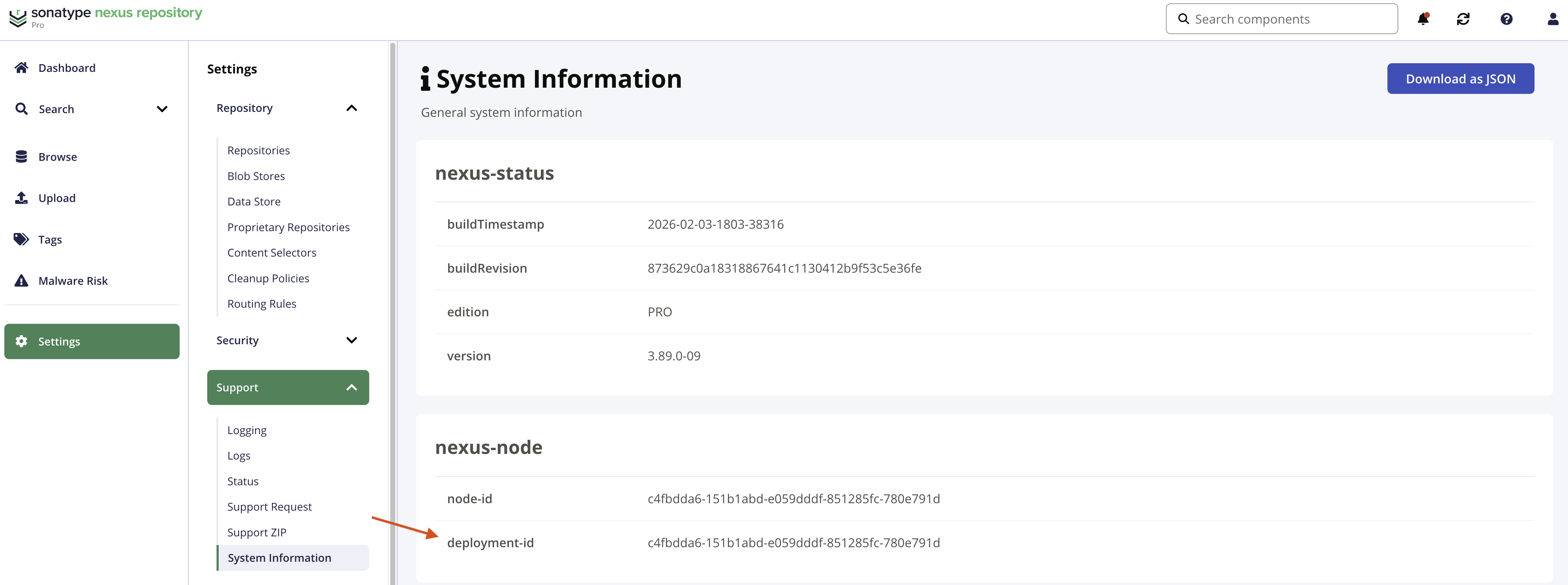Click the Malware Risk warning icon
This screenshot has height=585, width=1568.
21,281
